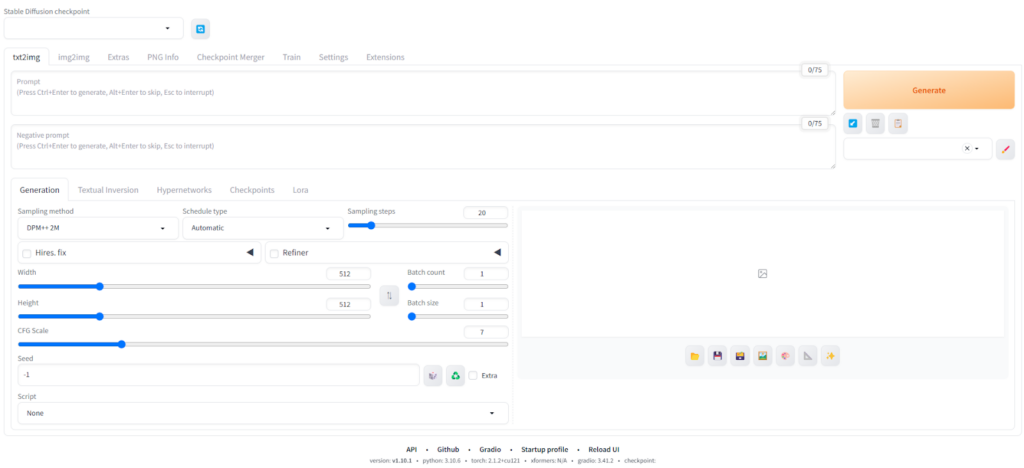Click the blue read-parameters arrow icon under Generate

(852, 123)
